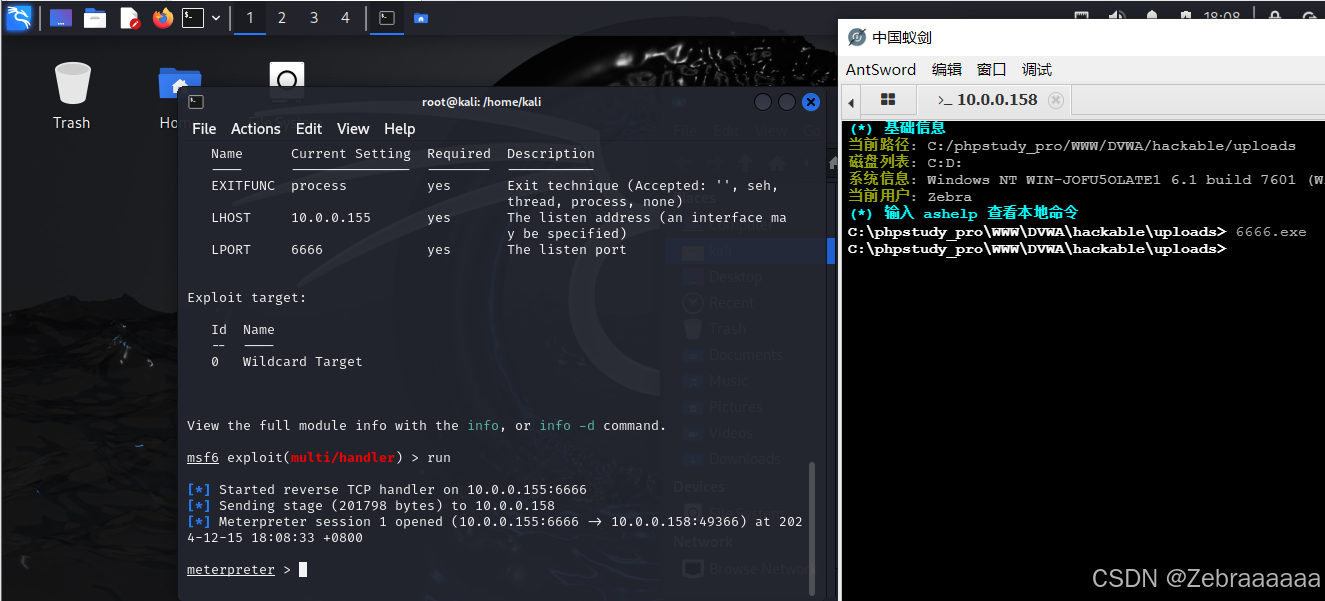Click the 6666.exe command in AntSword terminal

click(1271, 232)
